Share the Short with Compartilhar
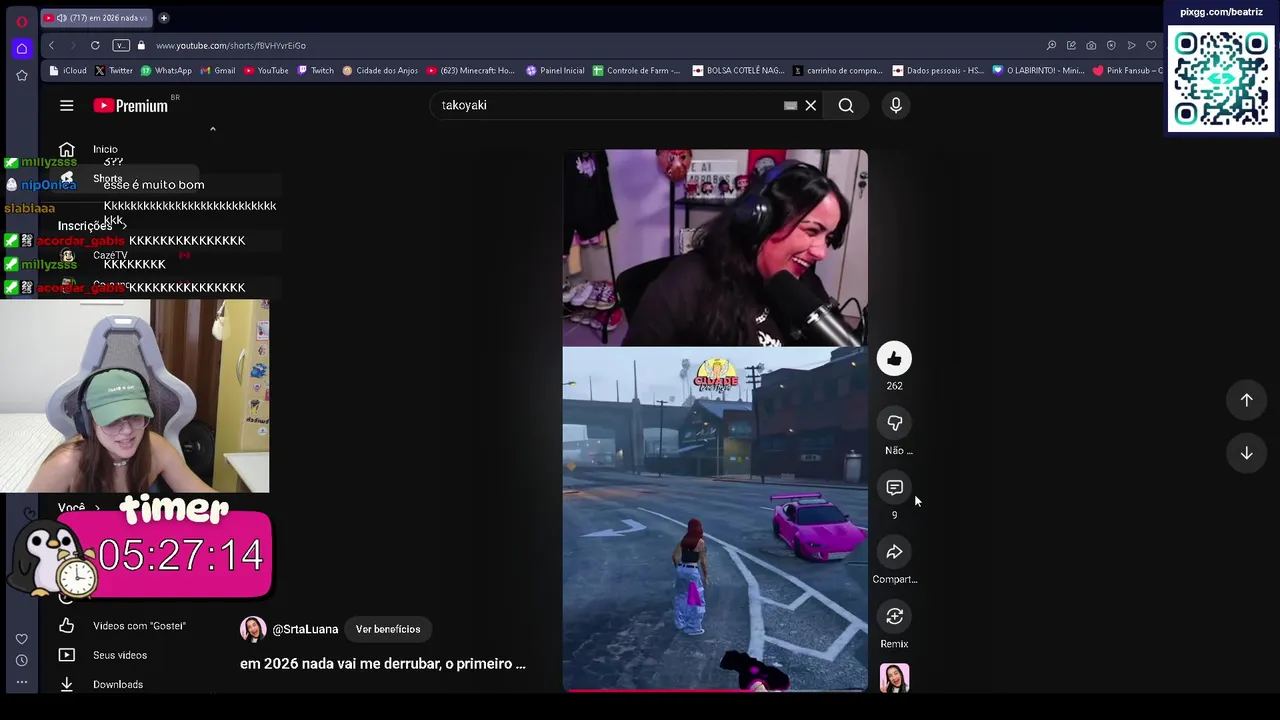 click(x=894, y=552)
